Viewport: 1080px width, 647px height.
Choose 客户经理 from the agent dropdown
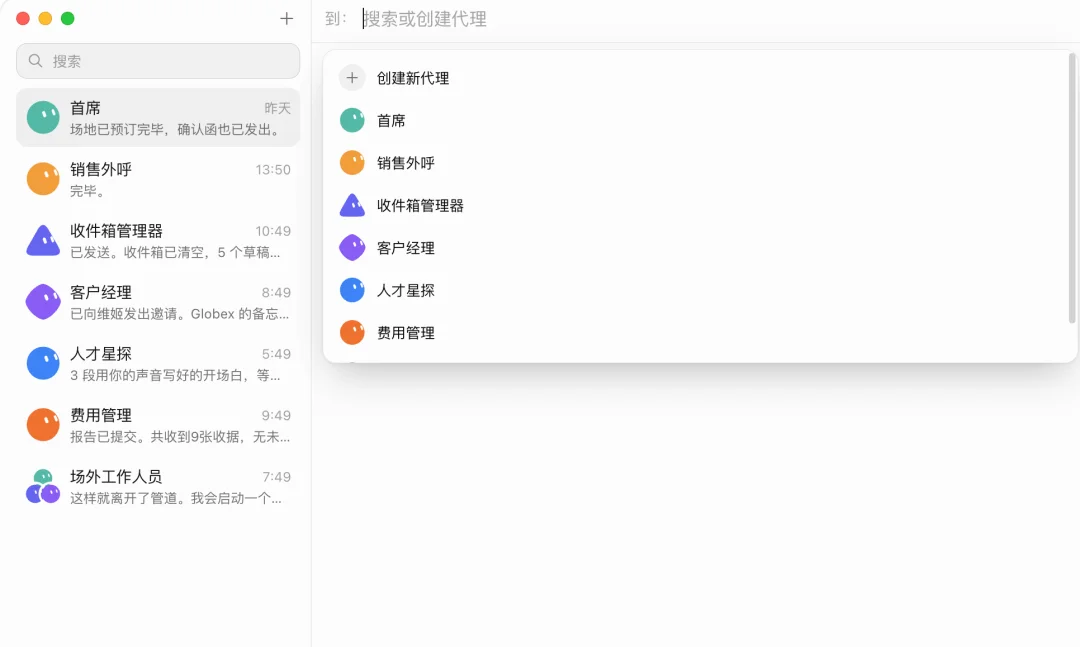(x=696, y=248)
